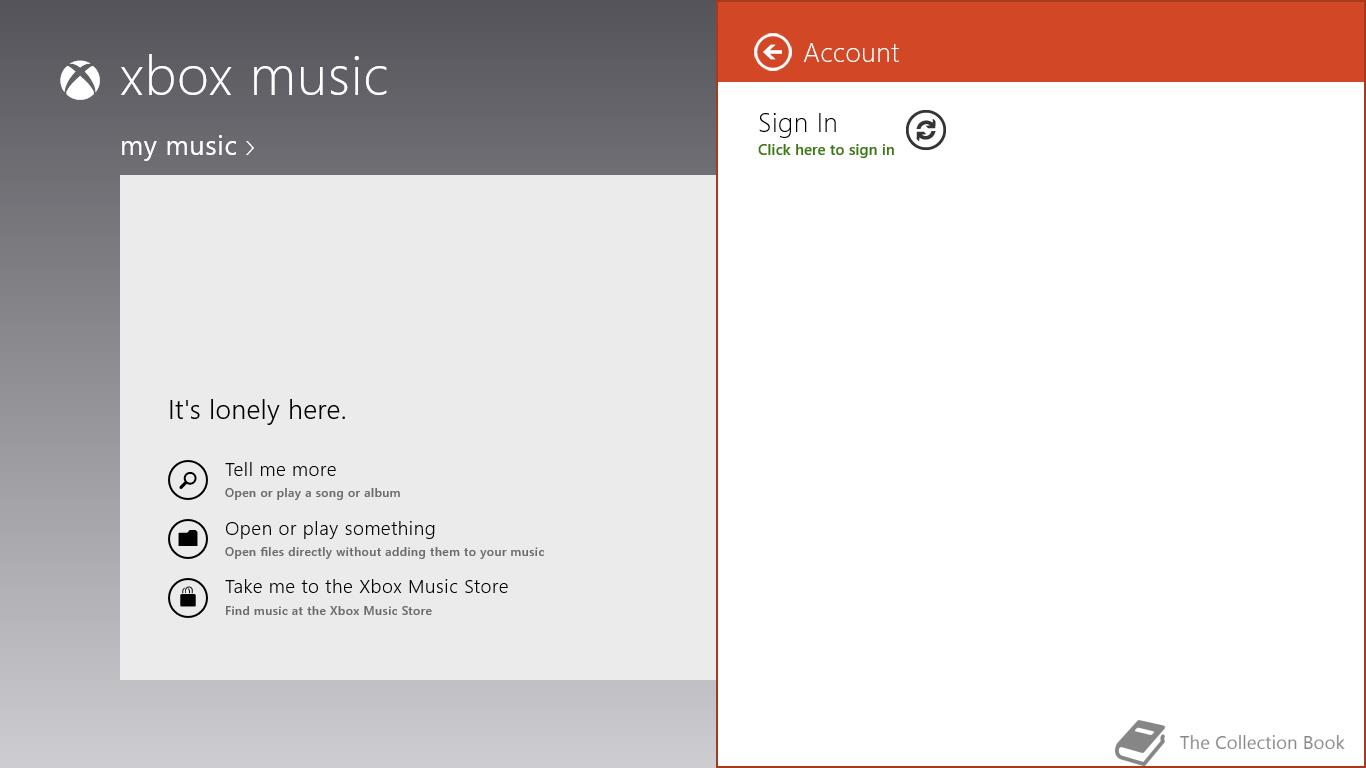Click 'Find music at the Xbox Music Store' text

pos(328,611)
